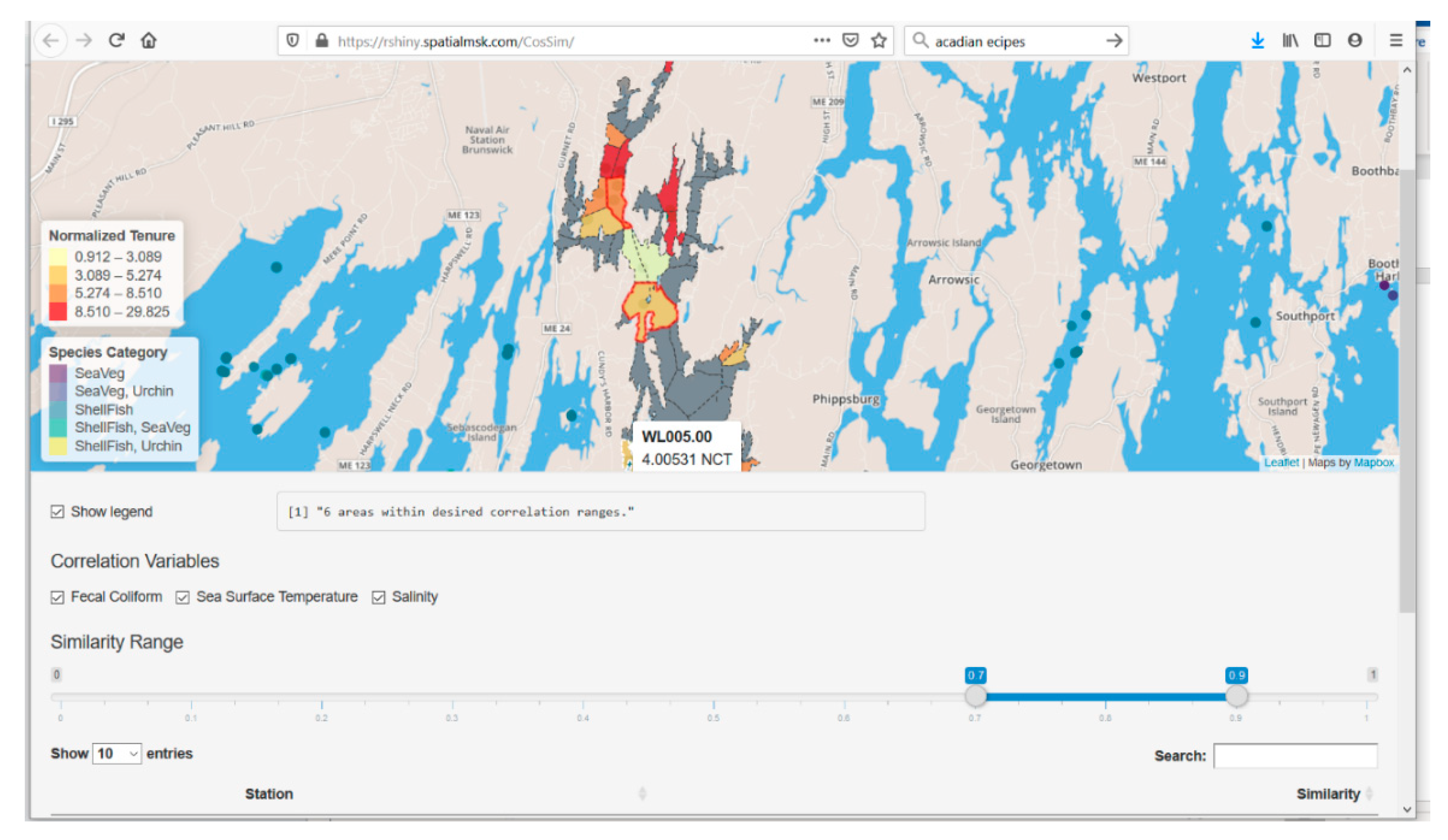Click the 0.9 similarity slider handle
This screenshot has height=840, width=1448.
pyautogui.click(x=1236, y=696)
